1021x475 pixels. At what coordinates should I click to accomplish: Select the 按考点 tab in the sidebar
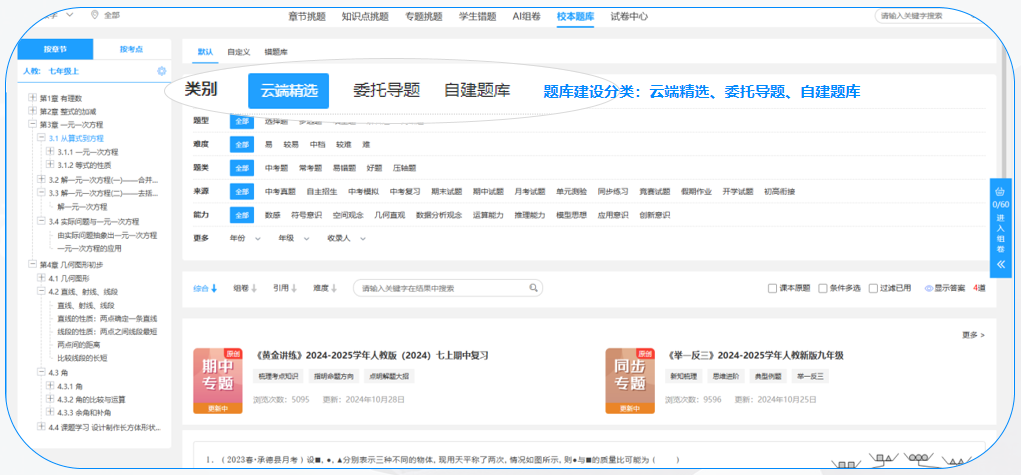[x=132, y=50]
